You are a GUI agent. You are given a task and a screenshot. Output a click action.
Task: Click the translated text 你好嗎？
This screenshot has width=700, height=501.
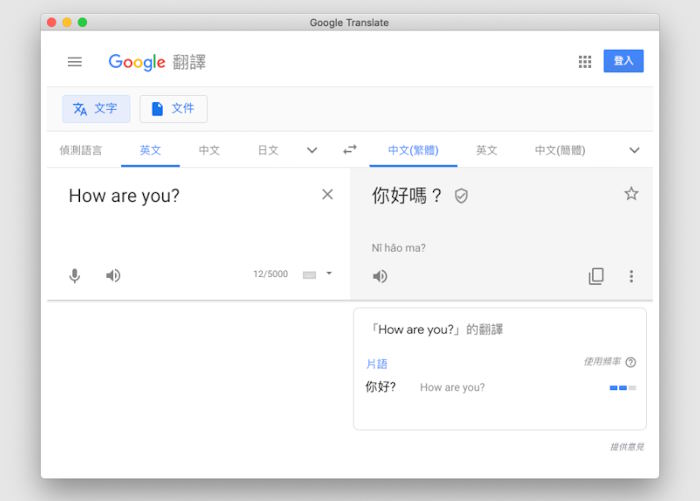click(x=407, y=196)
